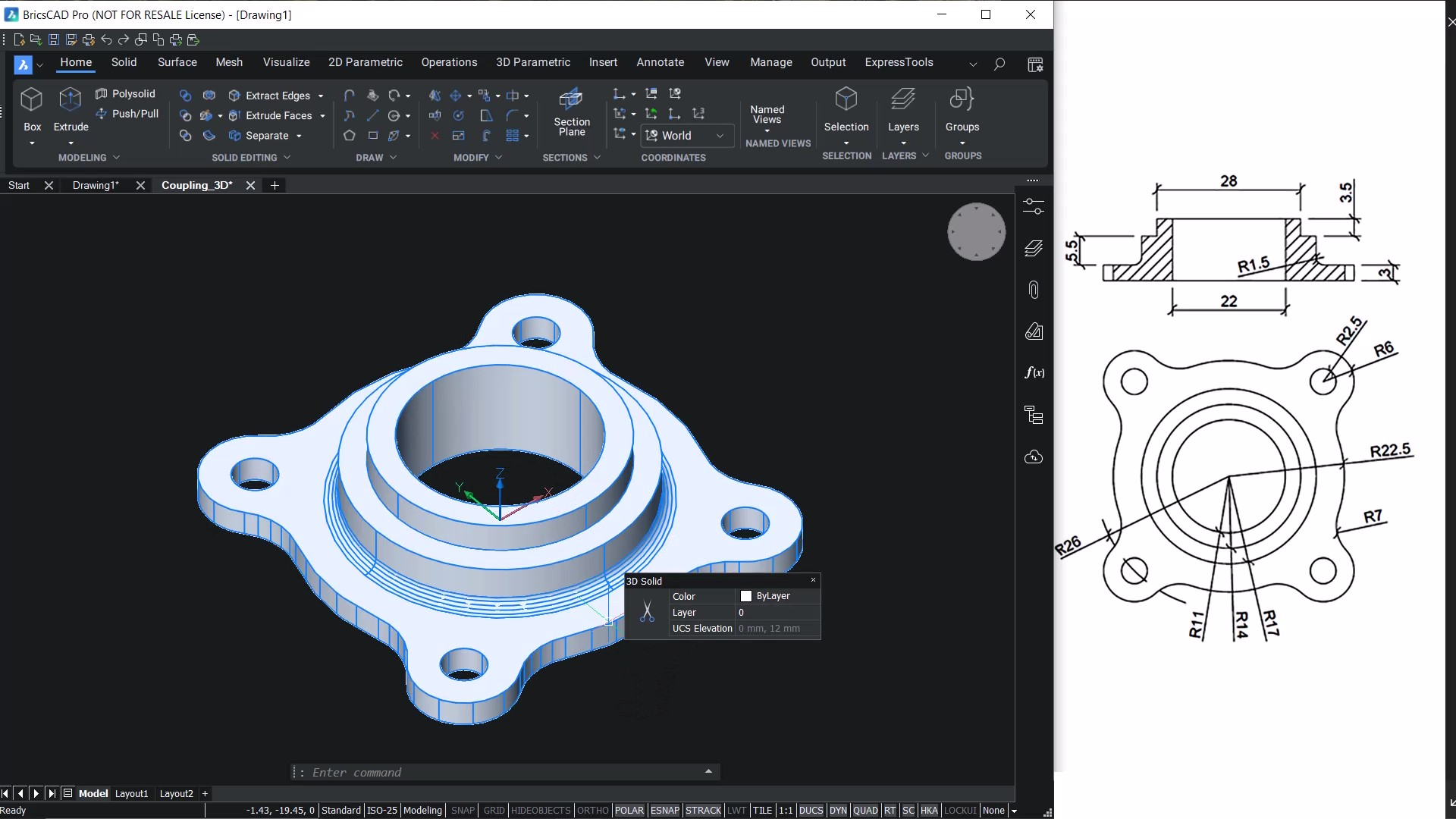Enable SNAP in the status bar
This screenshot has width=1456, height=819.
click(x=463, y=810)
